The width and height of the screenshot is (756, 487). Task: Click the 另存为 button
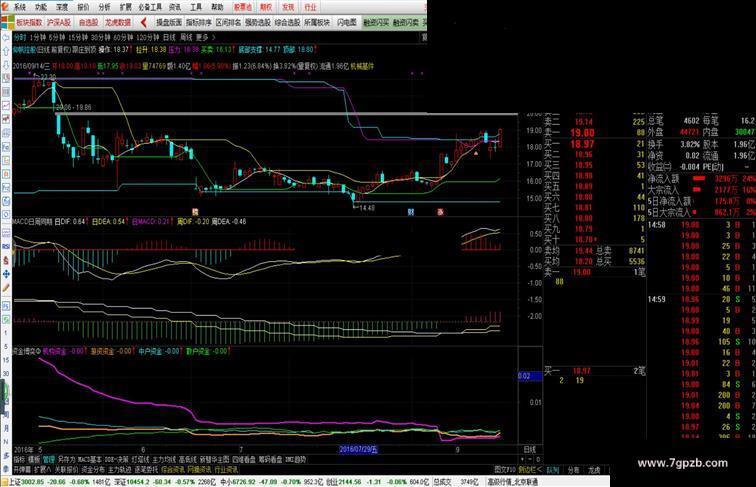pyautogui.click(x=66, y=460)
